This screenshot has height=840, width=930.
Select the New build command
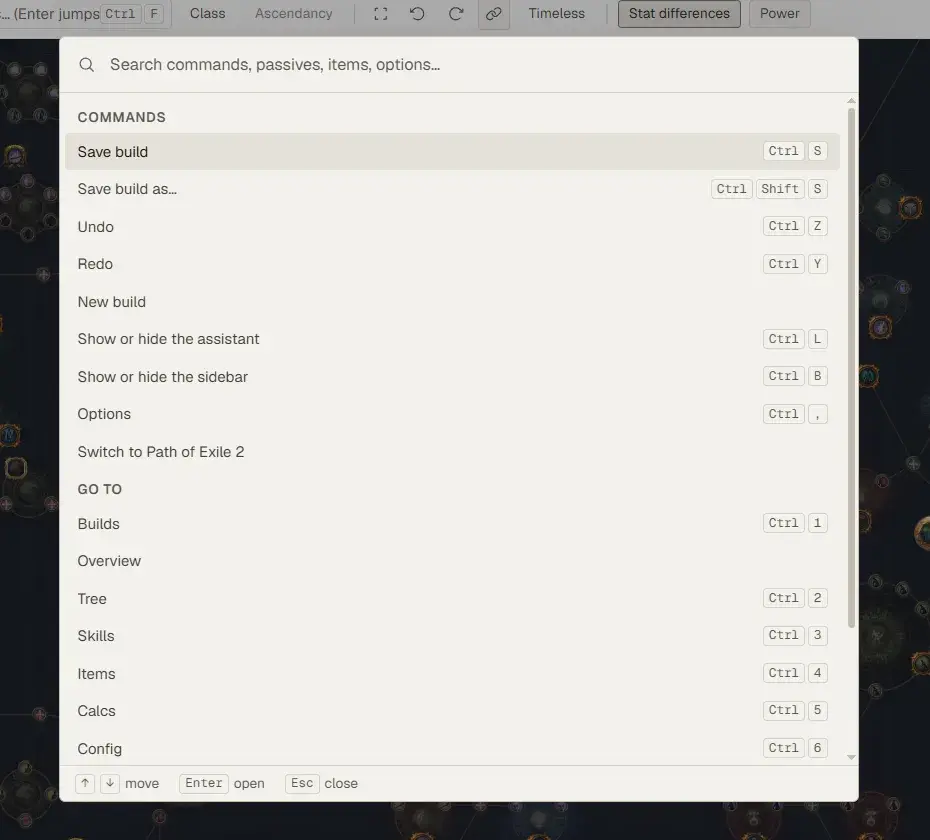pyautogui.click(x=453, y=302)
